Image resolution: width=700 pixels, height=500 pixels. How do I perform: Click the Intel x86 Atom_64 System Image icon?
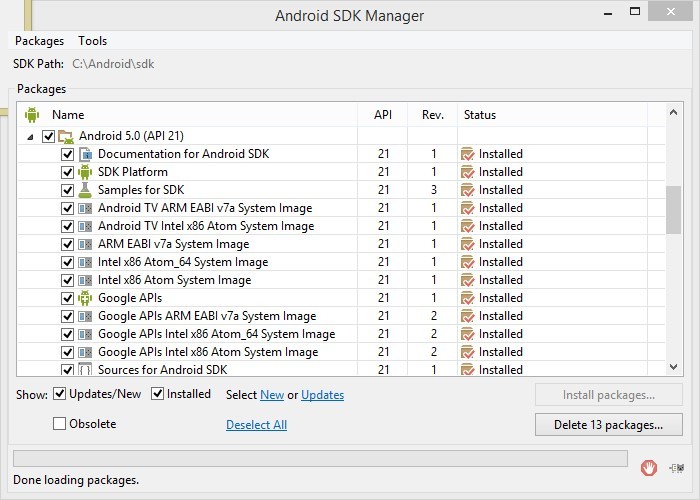pos(85,262)
